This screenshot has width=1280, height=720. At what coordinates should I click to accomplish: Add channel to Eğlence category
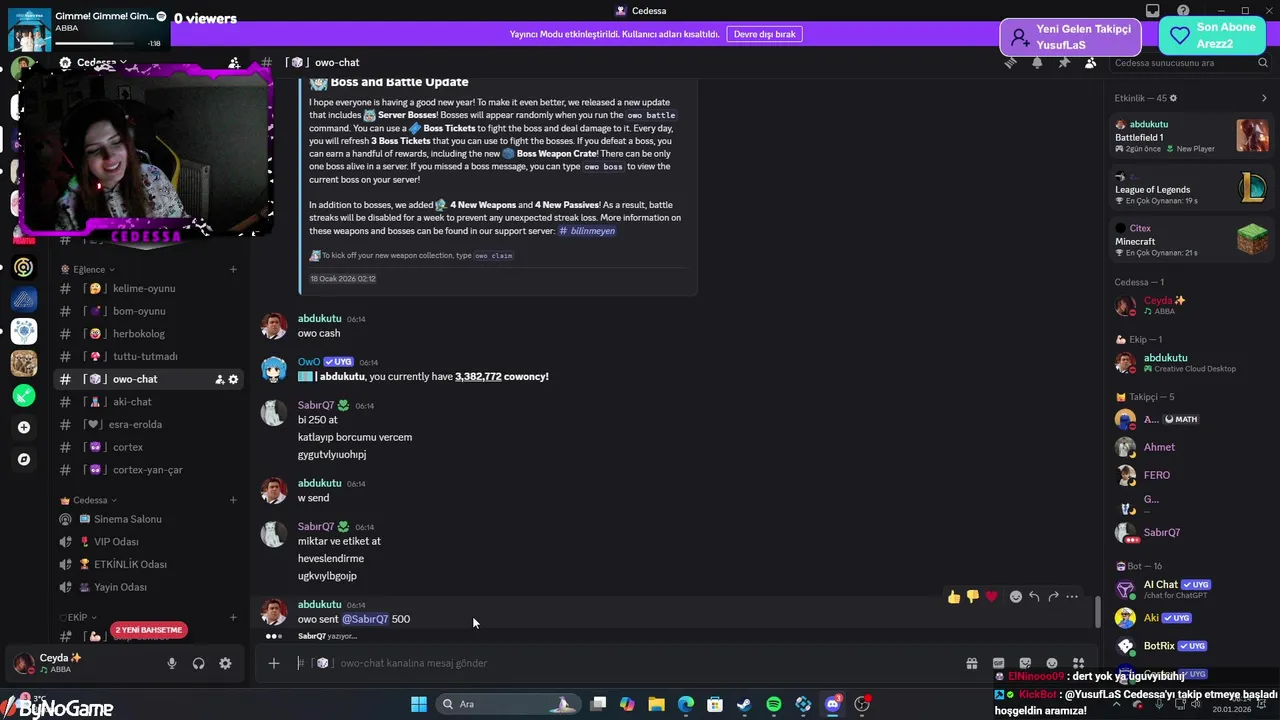[x=233, y=269]
